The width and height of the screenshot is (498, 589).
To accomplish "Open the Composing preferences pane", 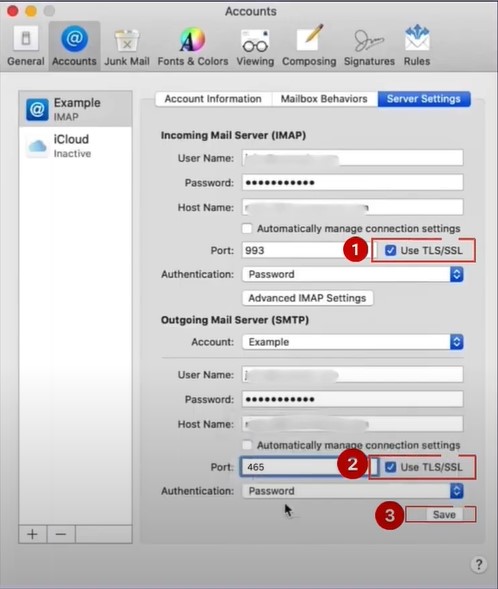I will 309,47.
